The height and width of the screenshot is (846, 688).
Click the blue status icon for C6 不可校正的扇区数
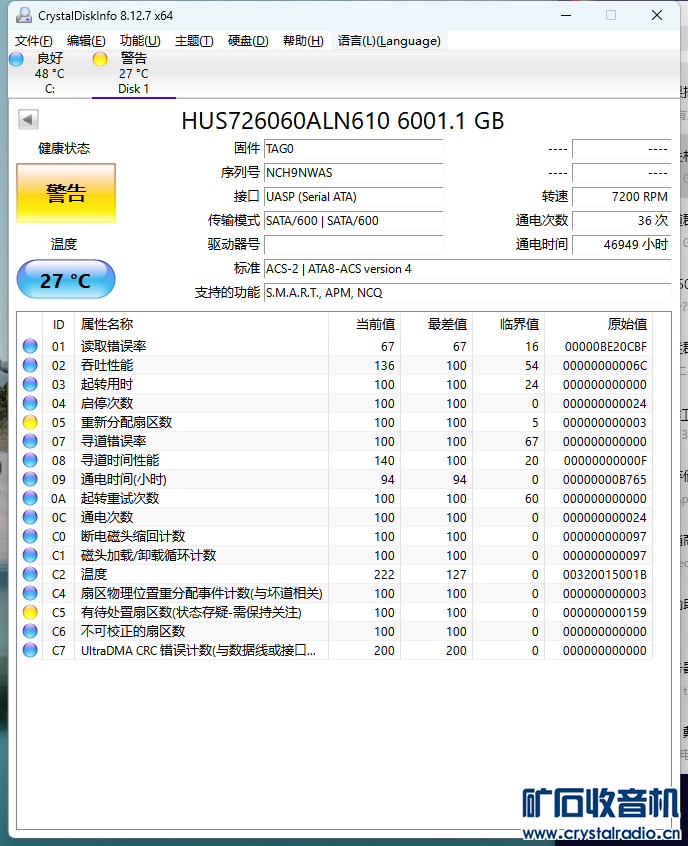[x=30, y=631]
